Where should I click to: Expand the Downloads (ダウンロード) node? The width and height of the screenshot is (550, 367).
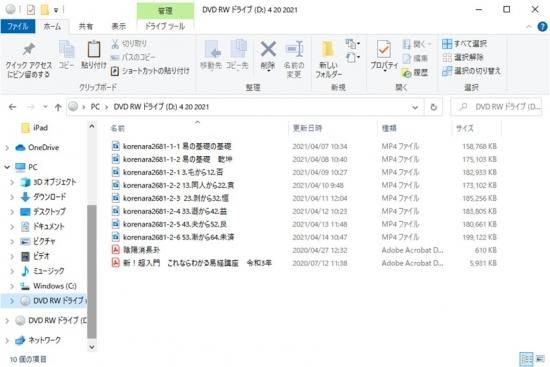pyautogui.click(x=12, y=197)
